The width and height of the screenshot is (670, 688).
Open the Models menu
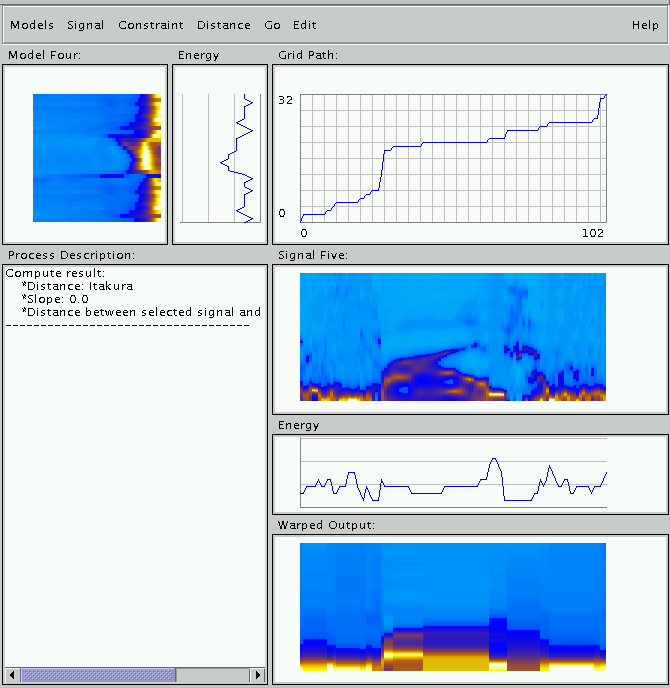[32, 25]
